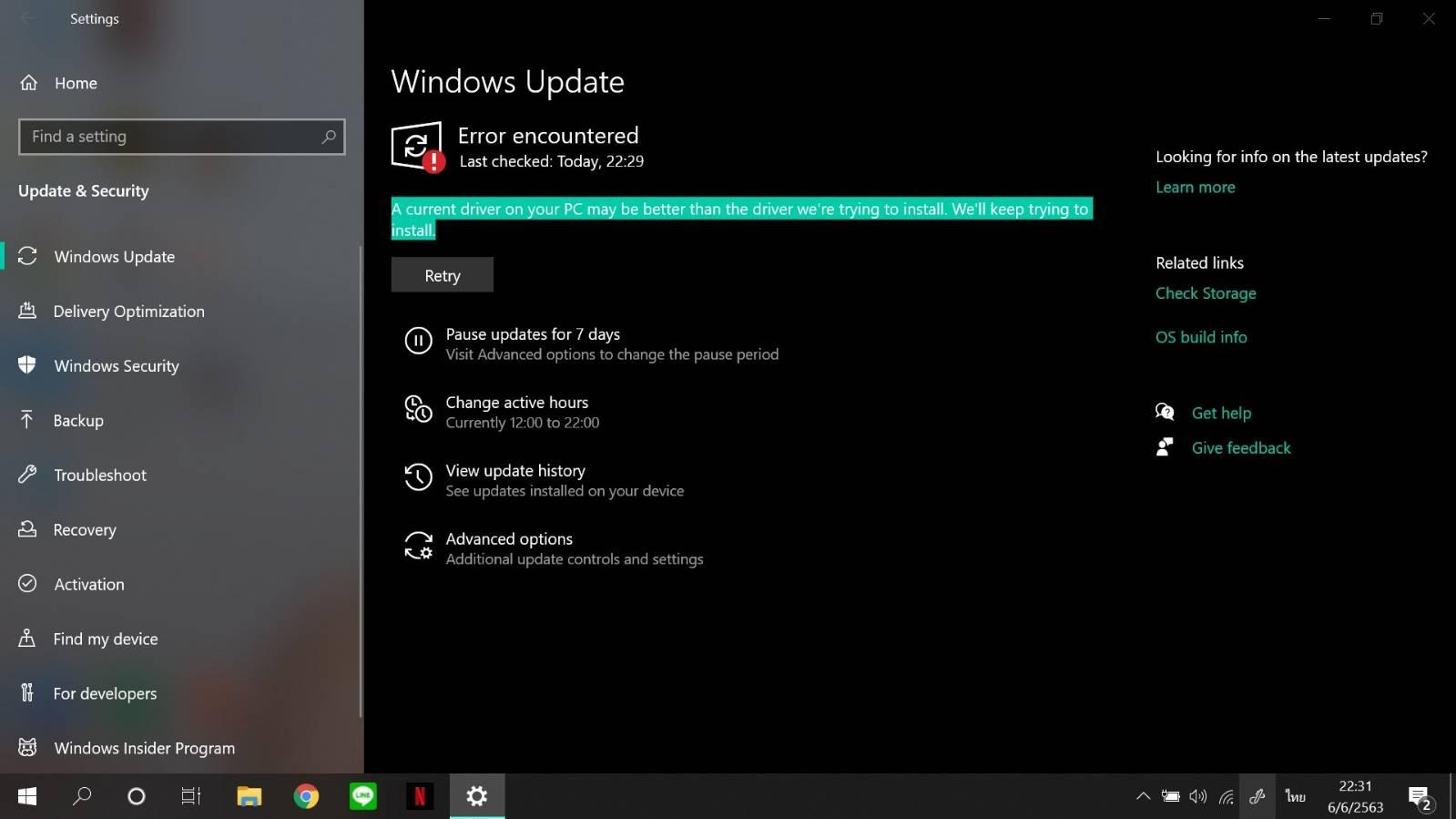Screen dimensions: 1456x819
Task: Open the Check Storage link
Action: 1206,293
